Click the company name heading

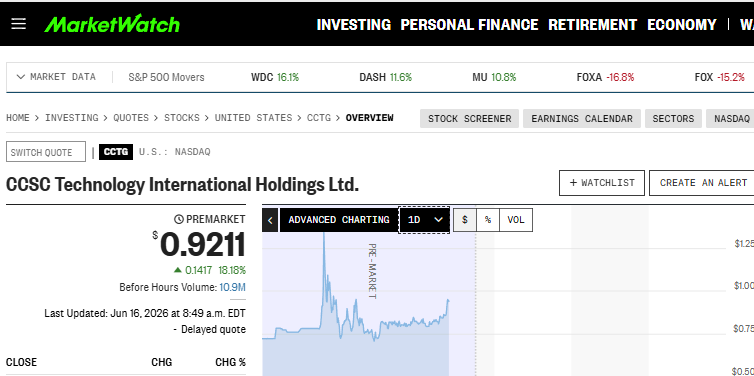pos(182,185)
